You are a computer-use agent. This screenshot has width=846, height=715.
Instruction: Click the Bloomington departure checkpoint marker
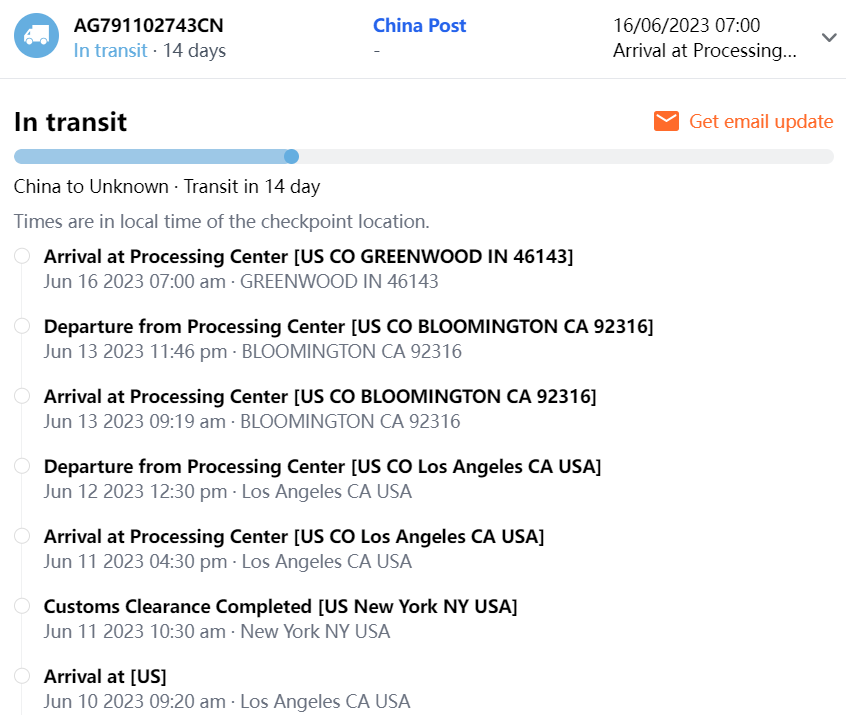(x=22, y=327)
